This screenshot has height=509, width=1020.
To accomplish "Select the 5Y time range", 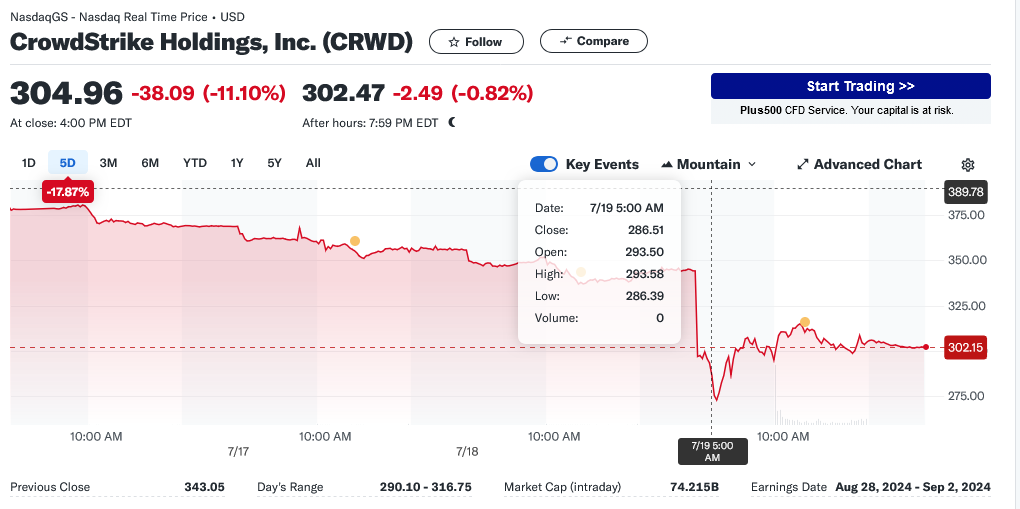I will pos(274,163).
